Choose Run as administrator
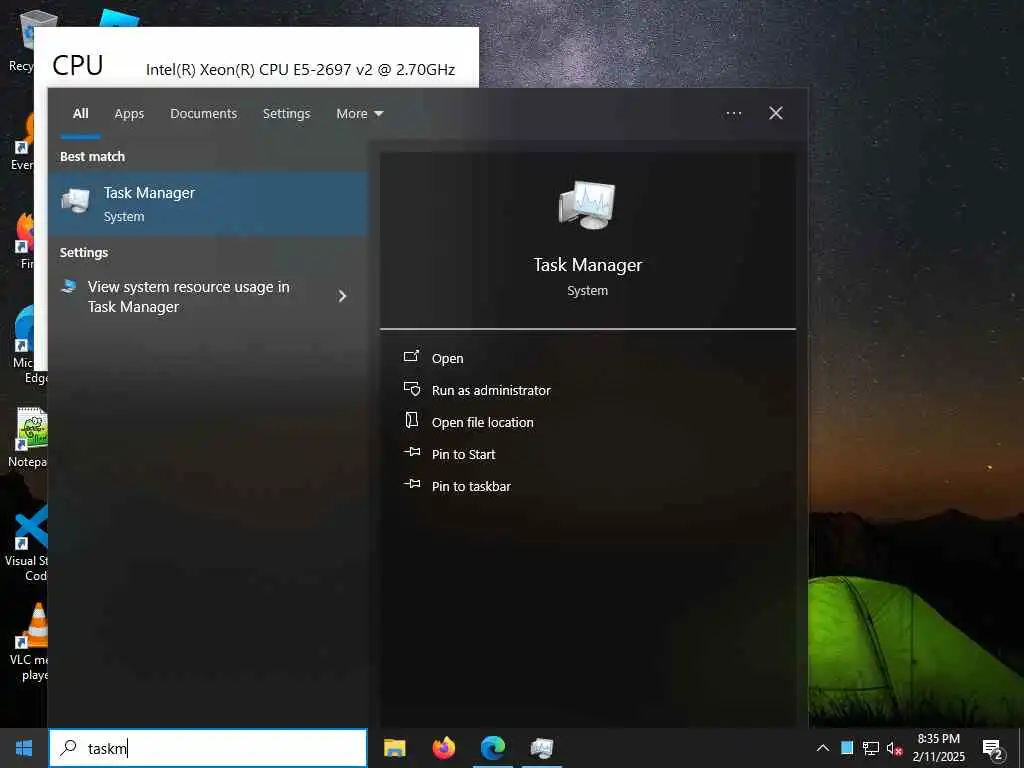1024x768 pixels. click(491, 391)
